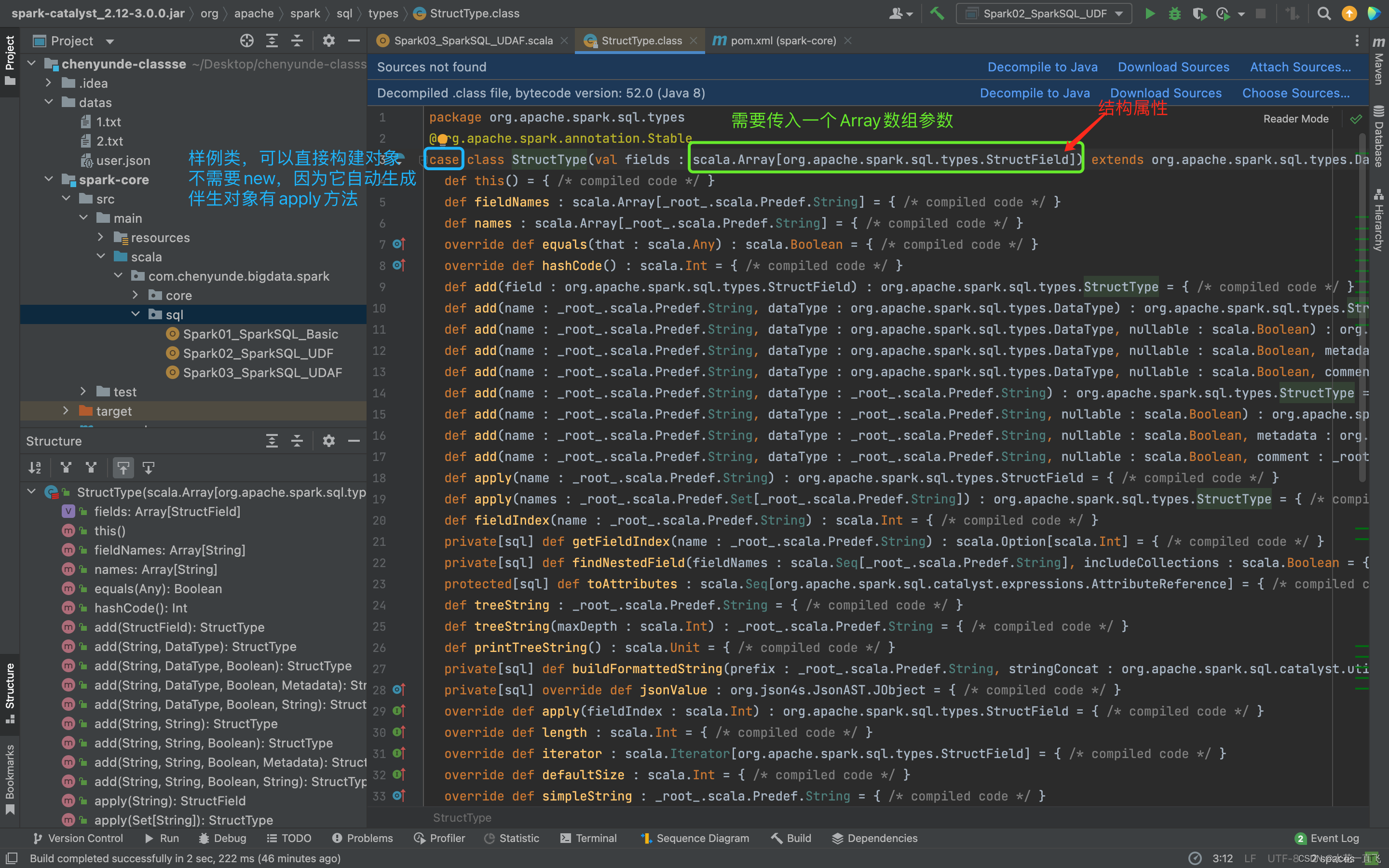Expand the resources folder

pyautogui.click(x=101, y=237)
